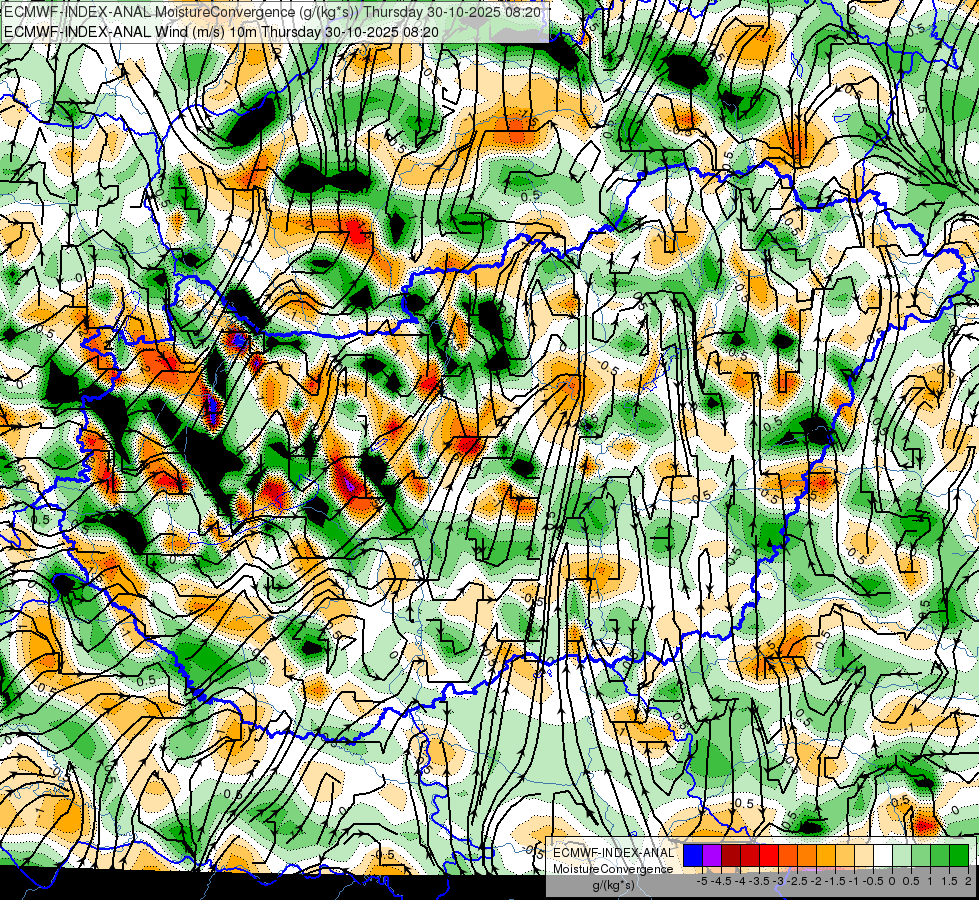Click the Wind 10m title line
The width and height of the screenshot is (979, 900).
click(x=221, y=32)
